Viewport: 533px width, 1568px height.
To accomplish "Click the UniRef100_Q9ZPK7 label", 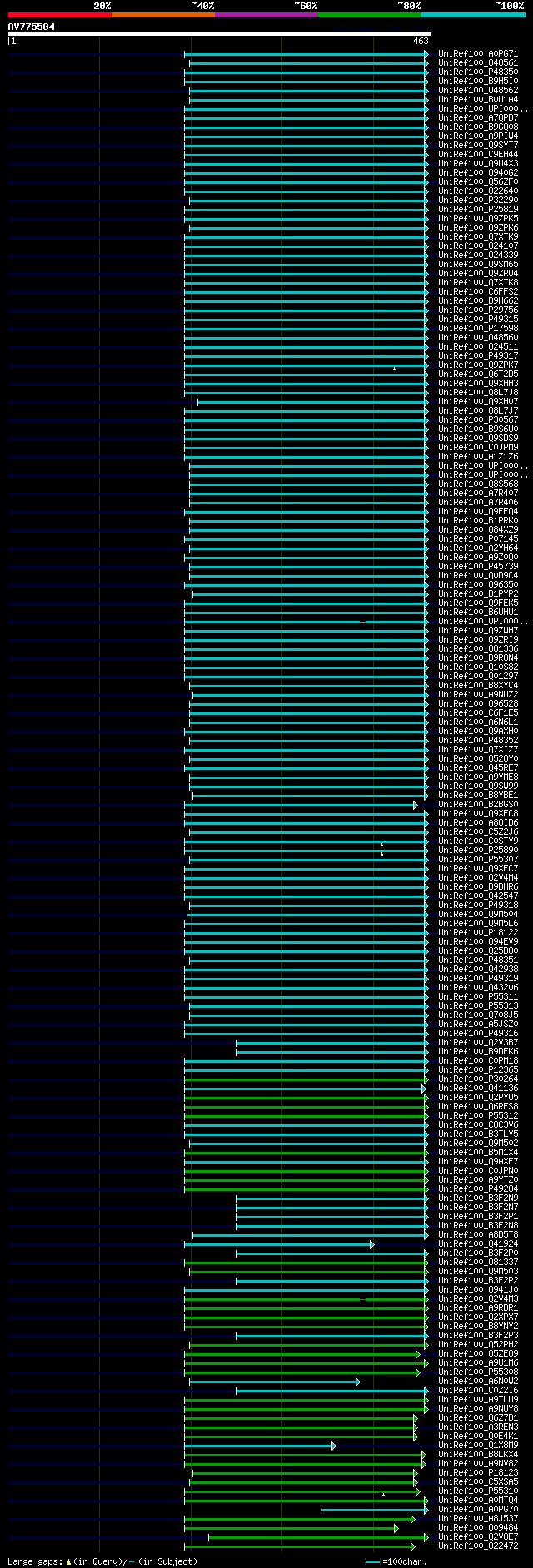I will click(478, 365).
